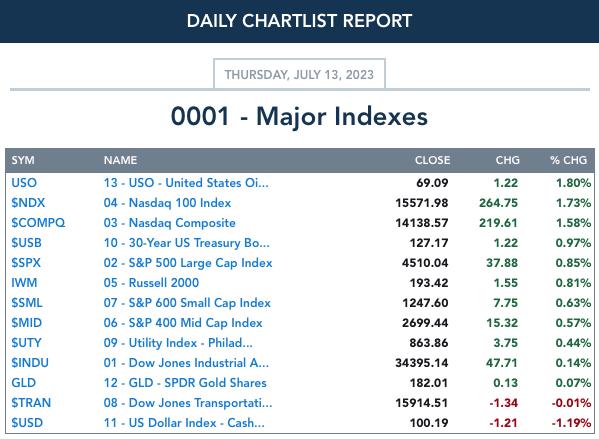Viewport: 599px width, 439px height.
Task: Click the 0001 - Major Indexes title
Action: pos(299,116)
